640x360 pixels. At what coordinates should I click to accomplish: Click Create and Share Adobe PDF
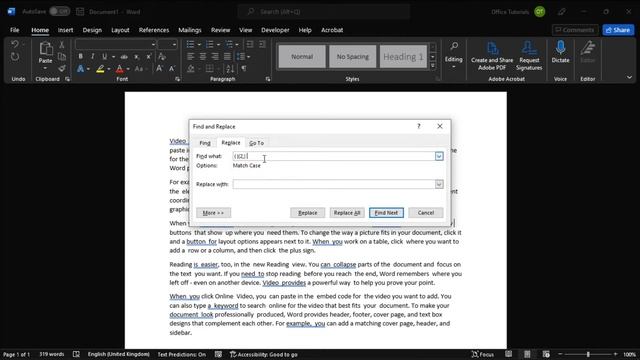[x=492, y=56]
